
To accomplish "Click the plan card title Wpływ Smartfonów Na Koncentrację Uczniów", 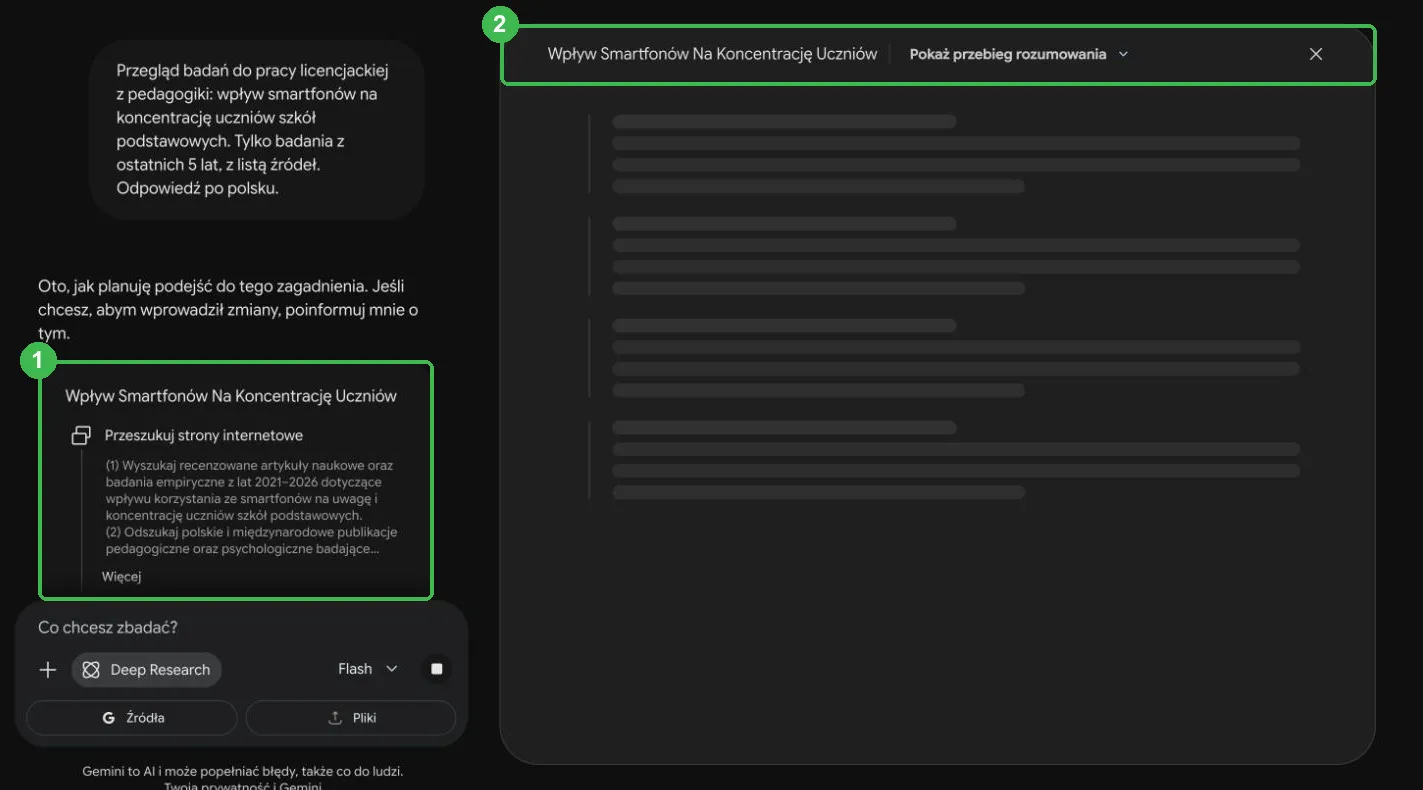I will click(x=231, y=396).
